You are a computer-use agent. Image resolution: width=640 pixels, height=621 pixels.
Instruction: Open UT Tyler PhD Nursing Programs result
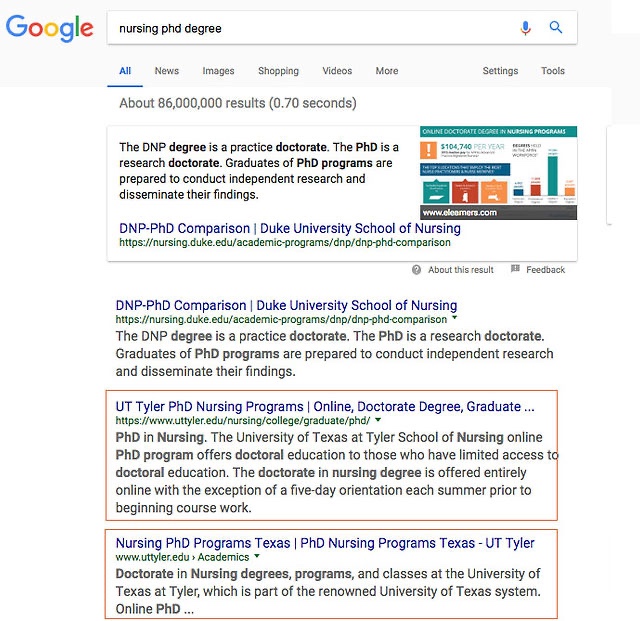pos(325,407)
